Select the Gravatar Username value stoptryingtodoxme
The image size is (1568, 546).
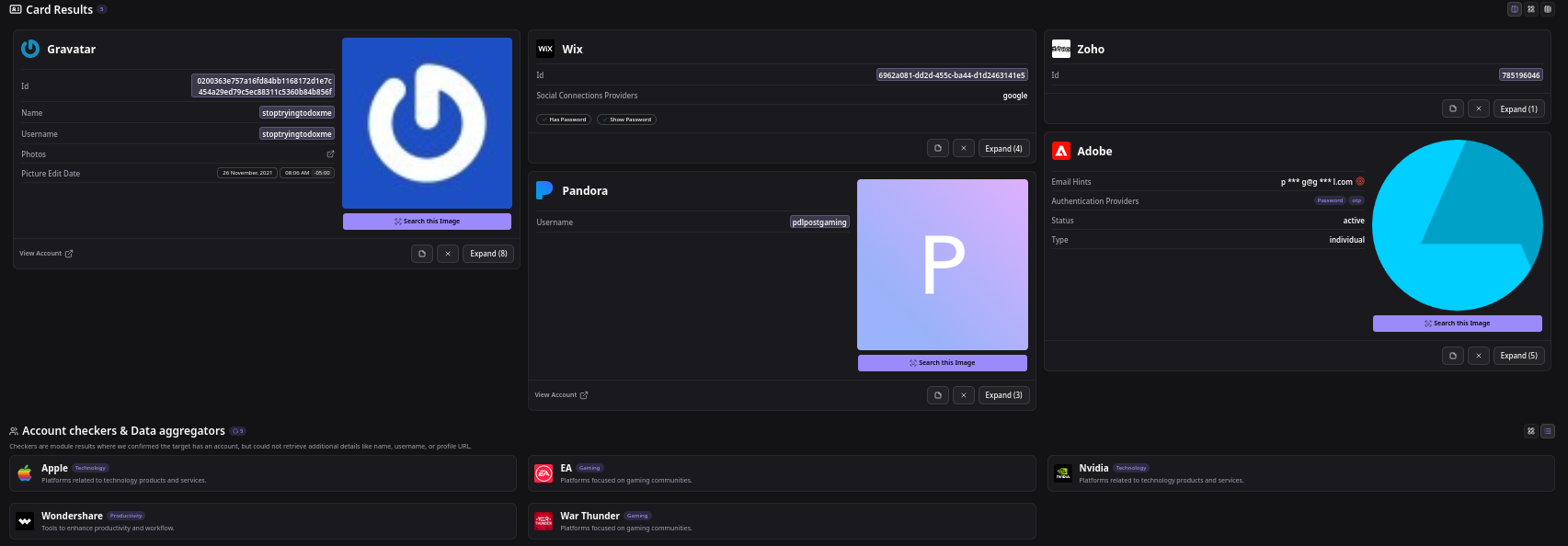pyautogui.click(x=297, y=134)
